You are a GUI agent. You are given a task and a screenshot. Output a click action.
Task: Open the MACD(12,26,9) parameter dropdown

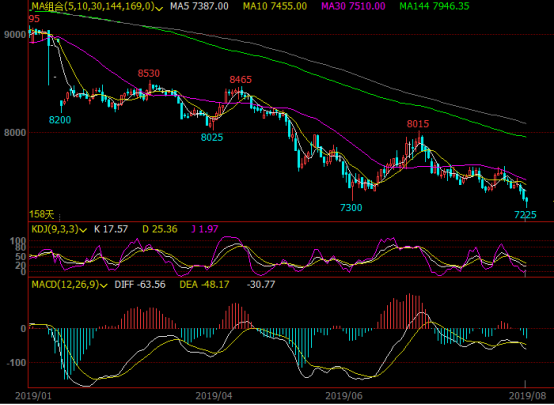coord(104,285)
